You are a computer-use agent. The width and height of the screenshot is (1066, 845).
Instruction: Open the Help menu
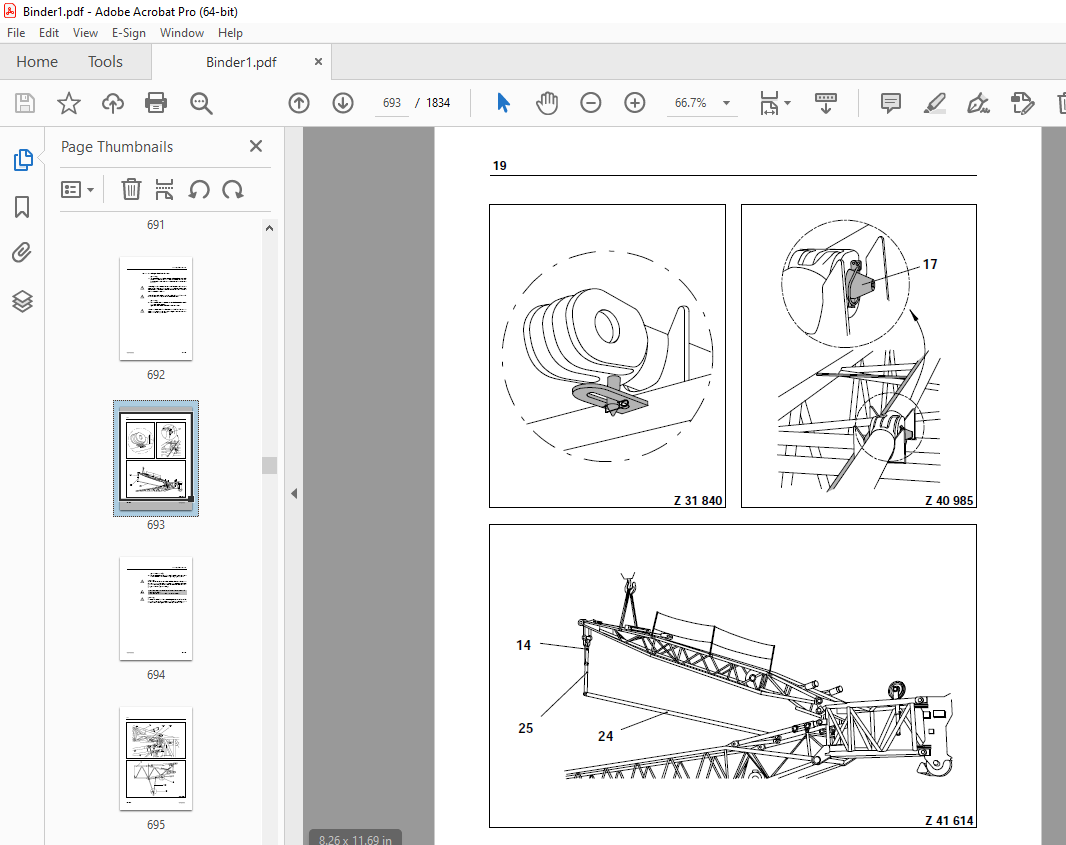(230, 33)
